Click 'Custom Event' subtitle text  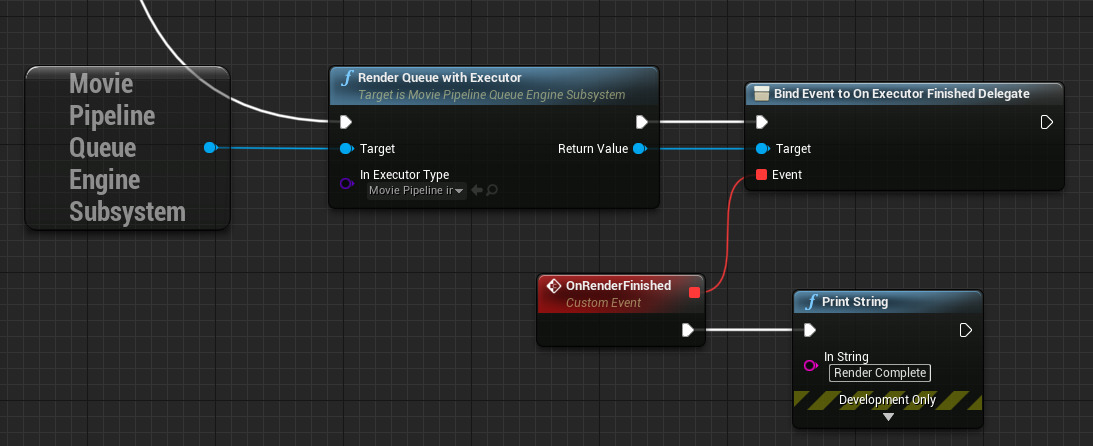[604, 303]
